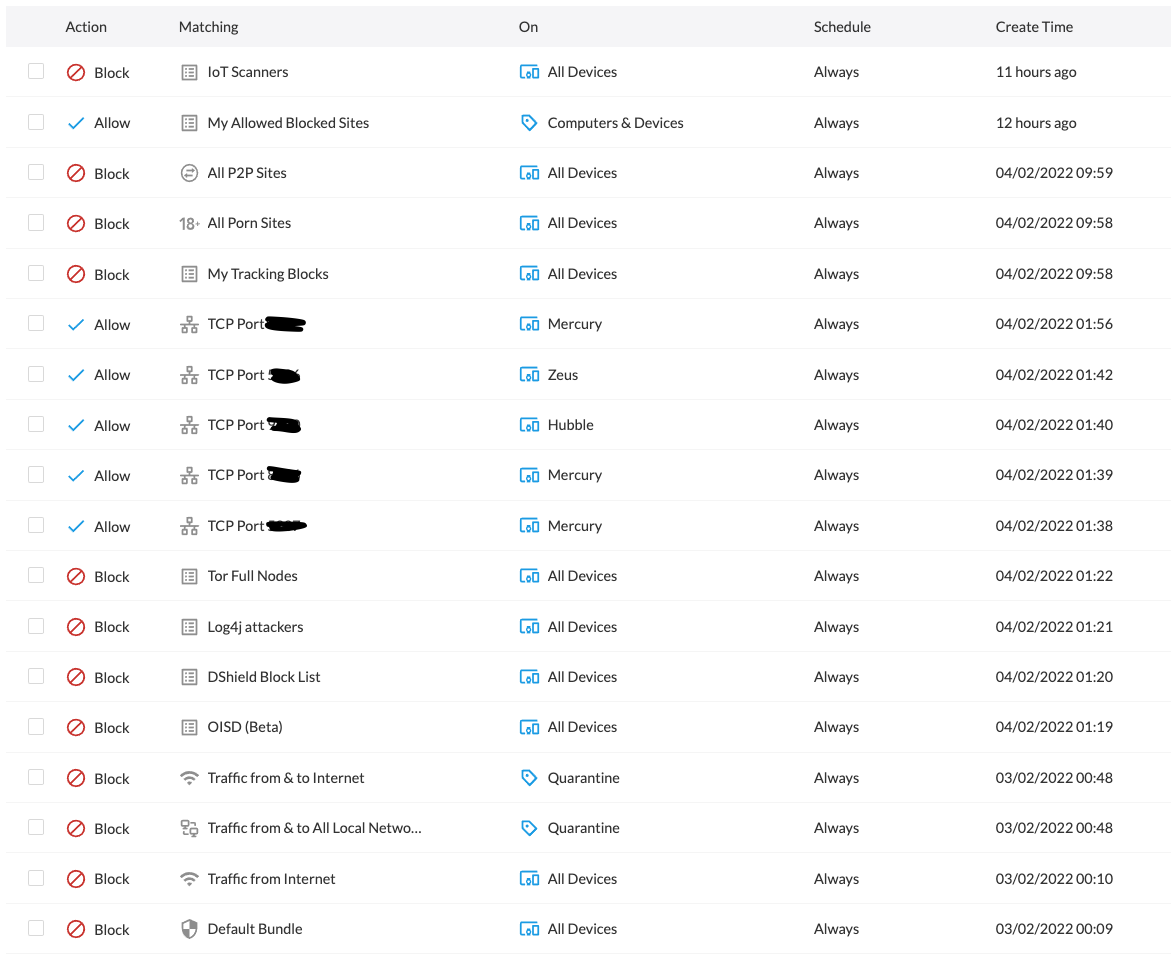Viewport: 1171px width, 971px height.
Task: Click the blue Allow checkmark in the Hubble row
Action: pyautogui.click(x=76, y=425)
